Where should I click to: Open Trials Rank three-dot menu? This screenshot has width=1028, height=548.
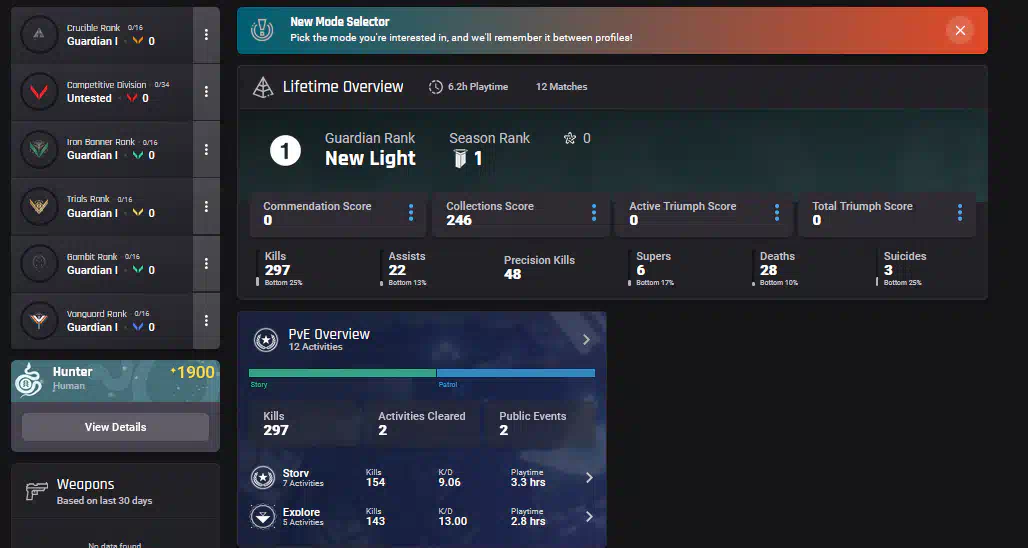point(207,206)
